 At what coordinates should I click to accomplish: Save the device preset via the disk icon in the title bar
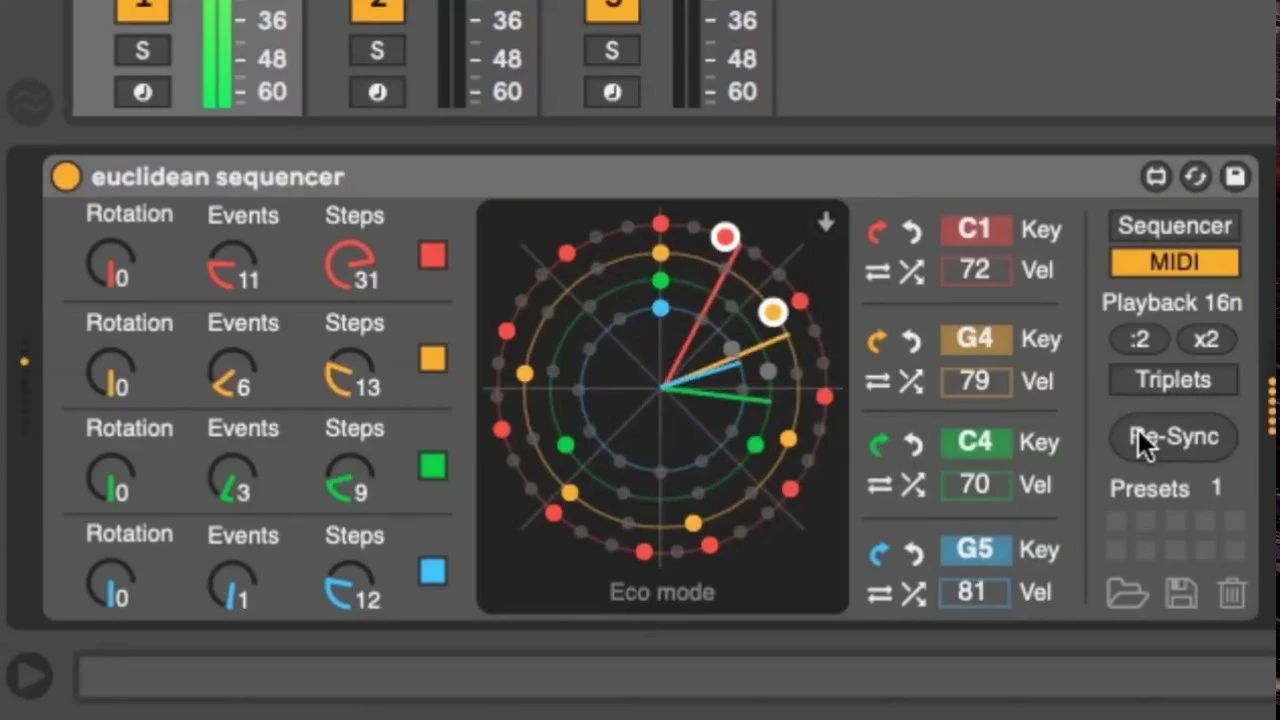[x=1235, y=177]
